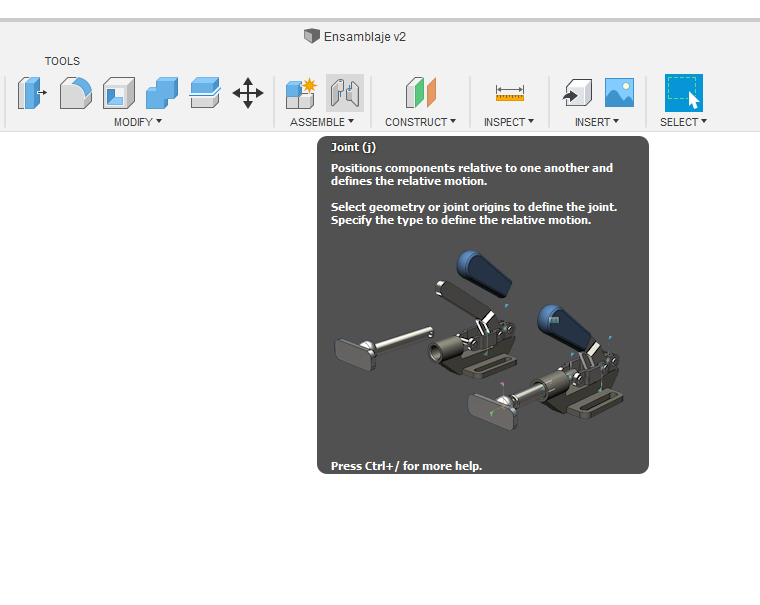Select the Move/Copy arrows tool
This screenshot has height=605, width=760.
248,93
